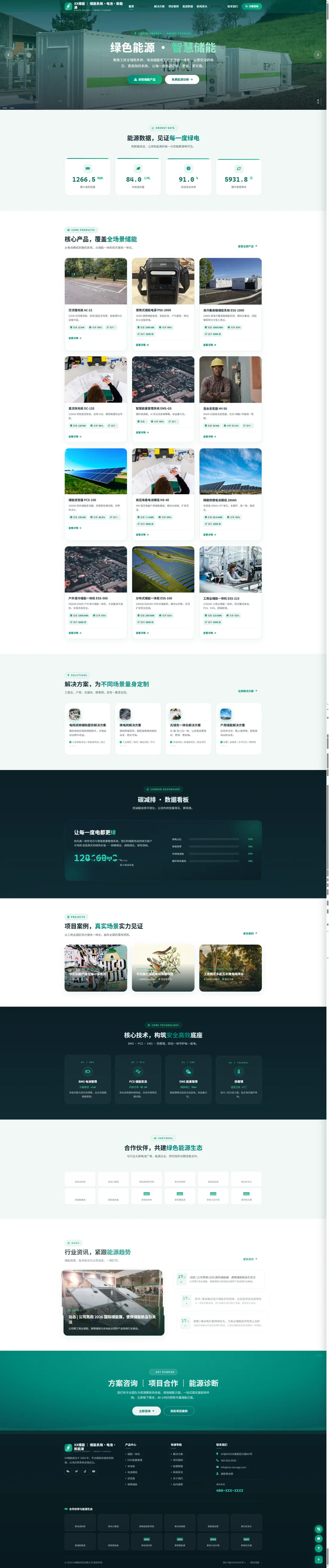
Task: Click the 光储充一体化解决方案 card icon
Action: (x=176, y=714)
